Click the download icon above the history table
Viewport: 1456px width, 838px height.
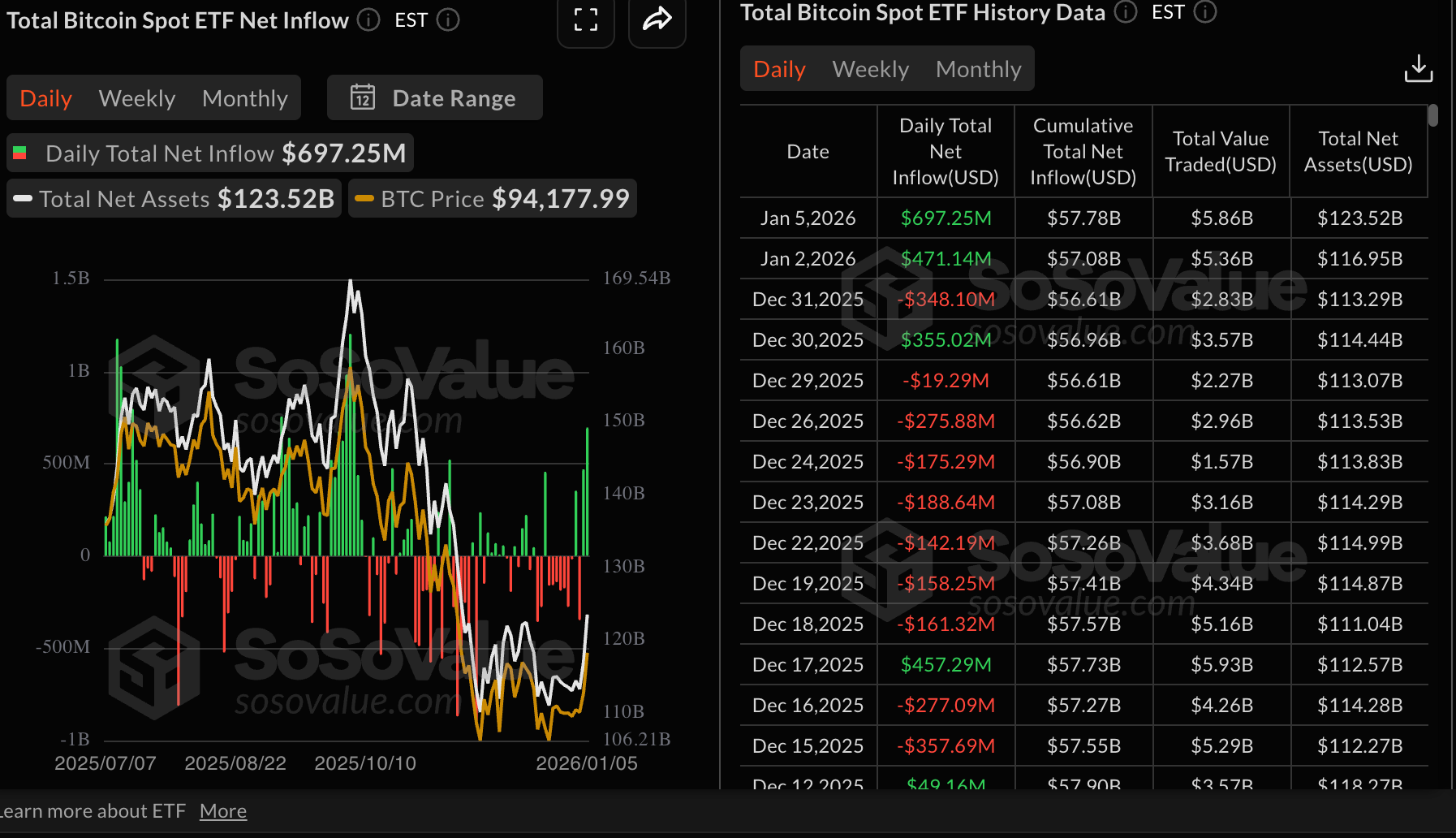[x=1418, y=68]
